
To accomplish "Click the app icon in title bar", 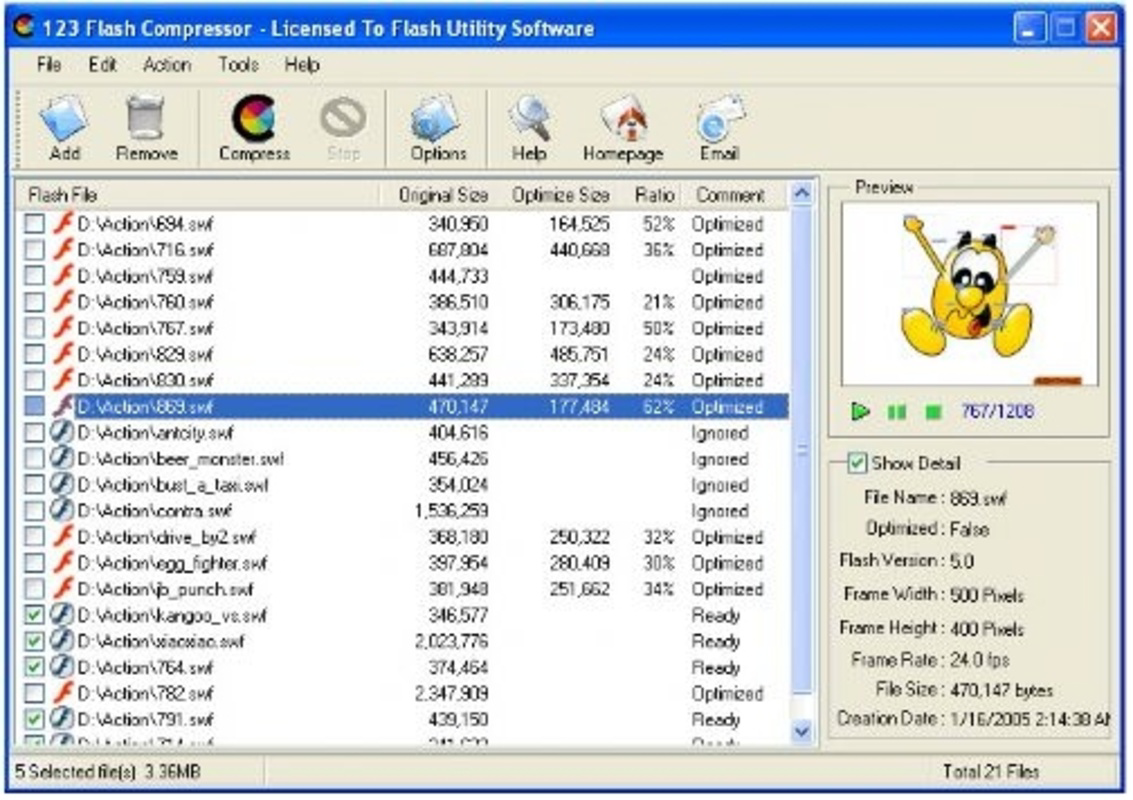I will (x=23, y=27).
